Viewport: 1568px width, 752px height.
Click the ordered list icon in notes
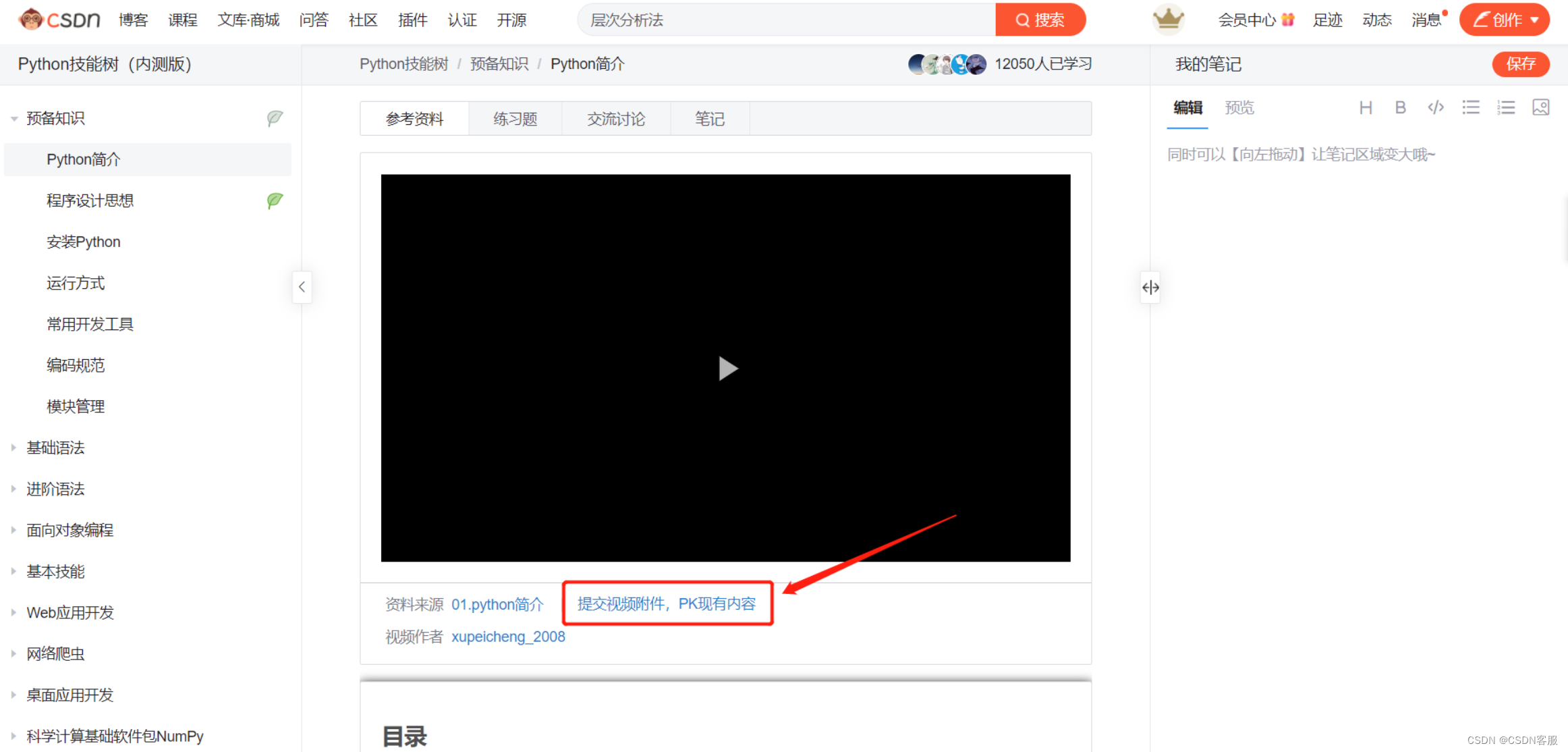point(1505,108)
